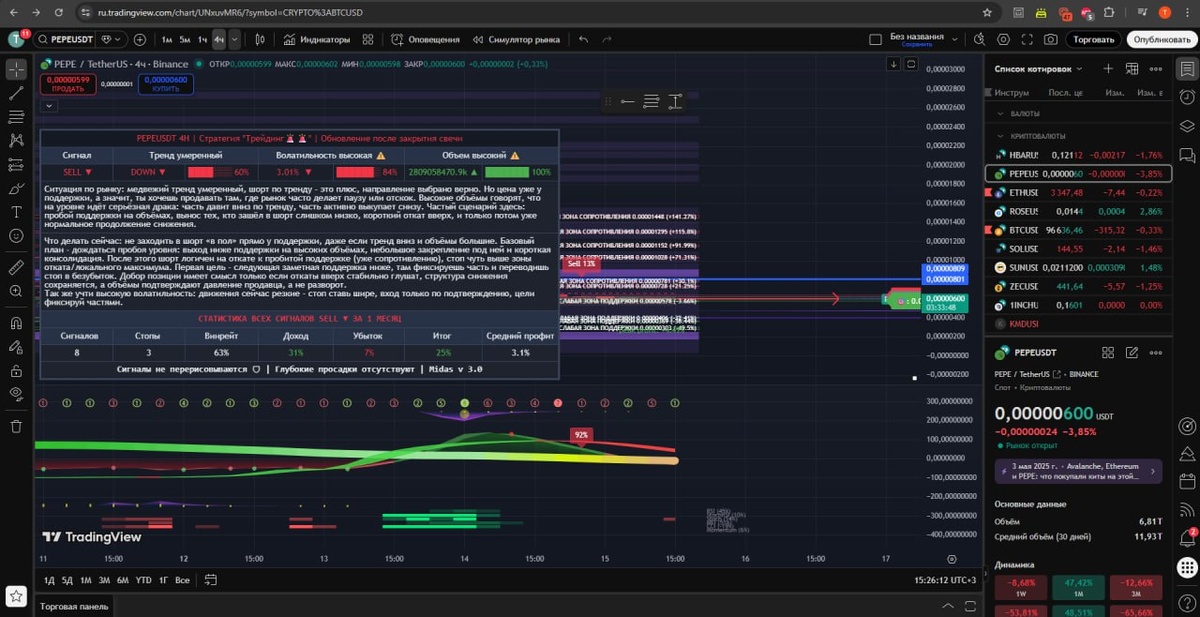
Task: Toggle the lock all drawings icon
Action: click(16, 370)
